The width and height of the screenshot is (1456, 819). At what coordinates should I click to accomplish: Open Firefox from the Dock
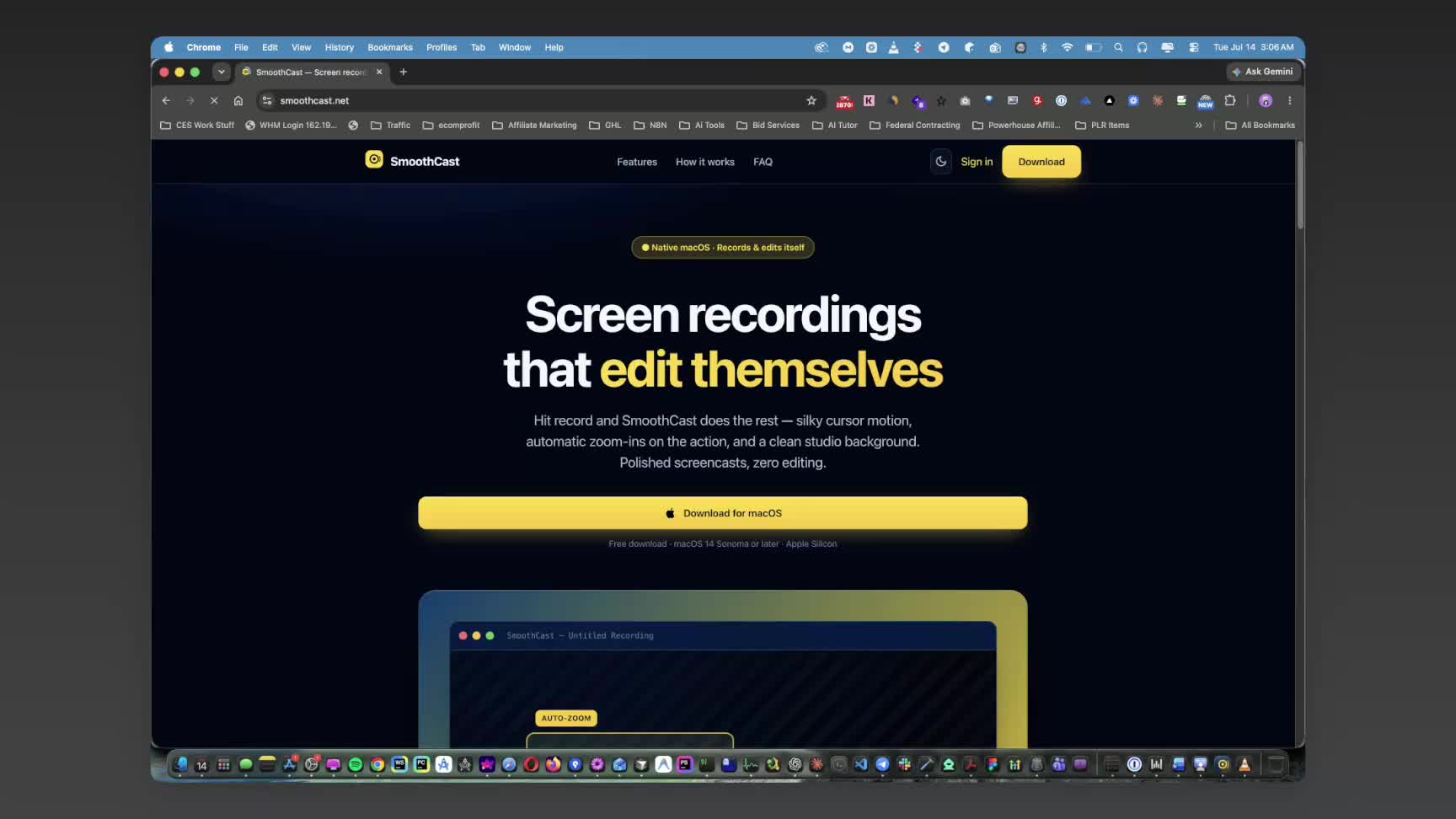pos(553,764)
